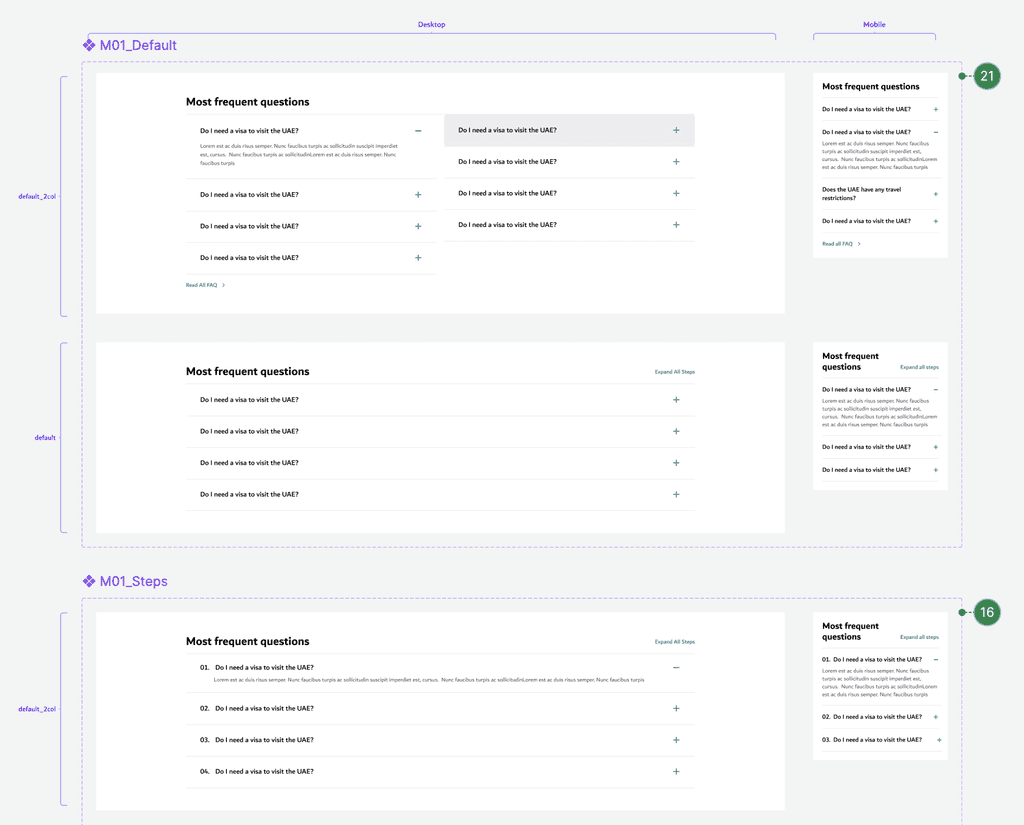Click 'Expand All Steps' in the desktop default layout
The width and height of the screenshot is (1024, 825).
point(675,372)
